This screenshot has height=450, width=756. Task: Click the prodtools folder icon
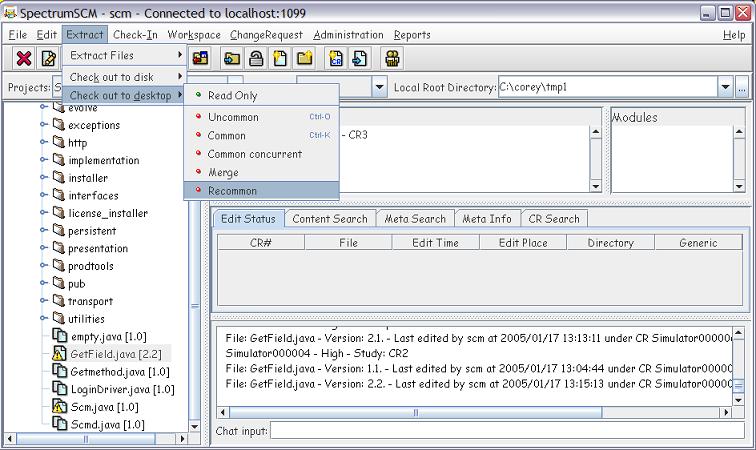tap(59, 265)
